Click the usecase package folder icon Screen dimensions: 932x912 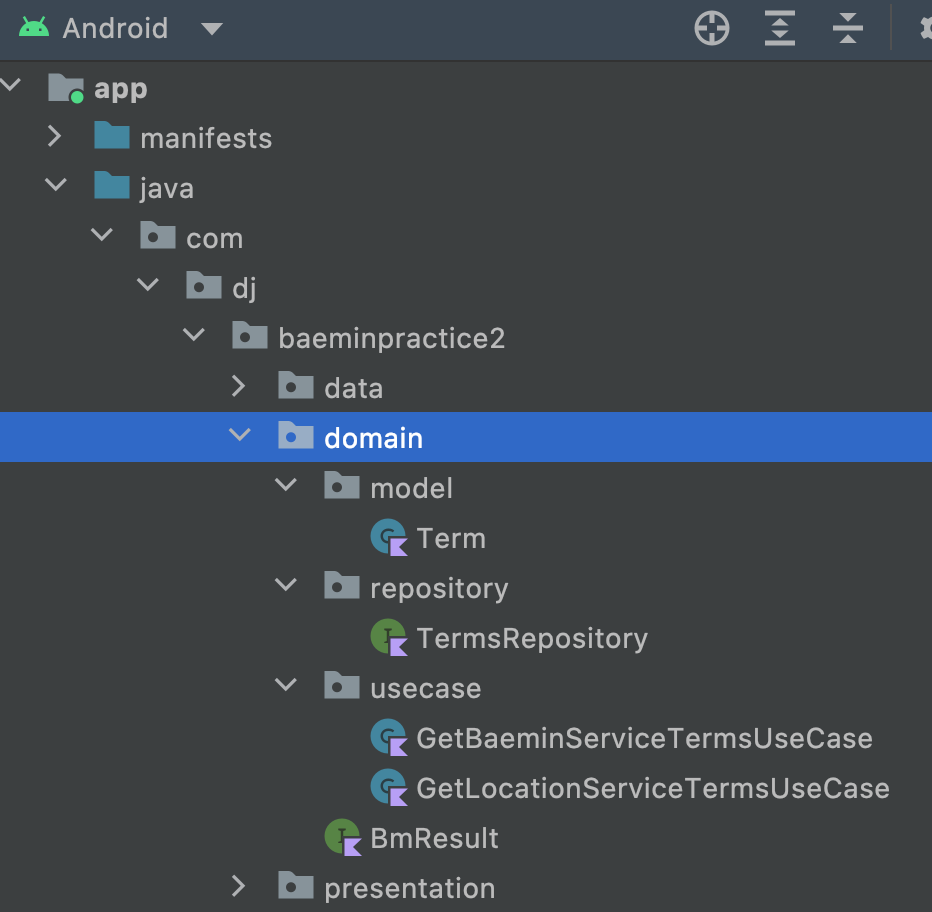[x=342, y=685]
